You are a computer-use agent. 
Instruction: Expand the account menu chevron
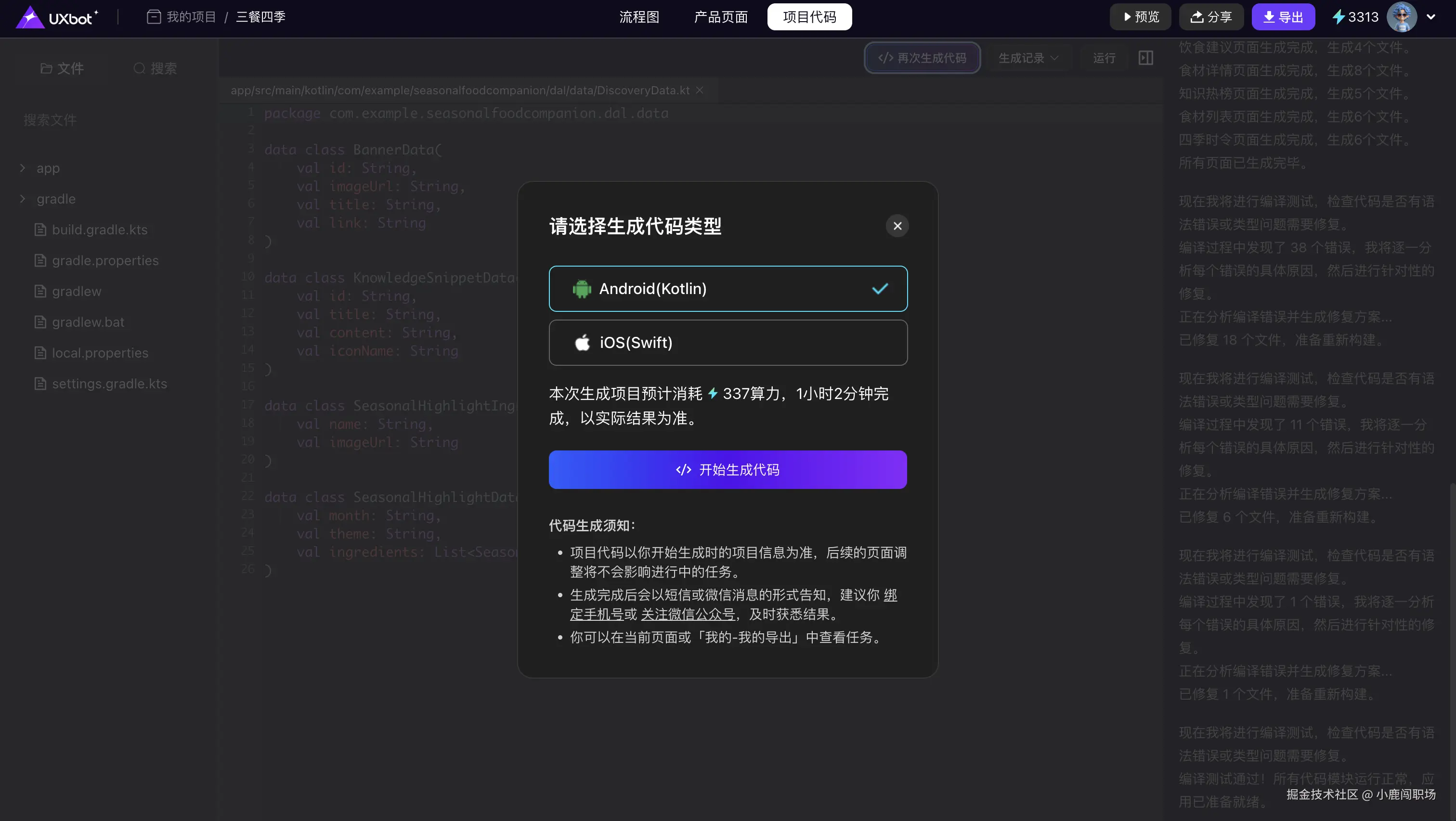tap(1430, 17)
